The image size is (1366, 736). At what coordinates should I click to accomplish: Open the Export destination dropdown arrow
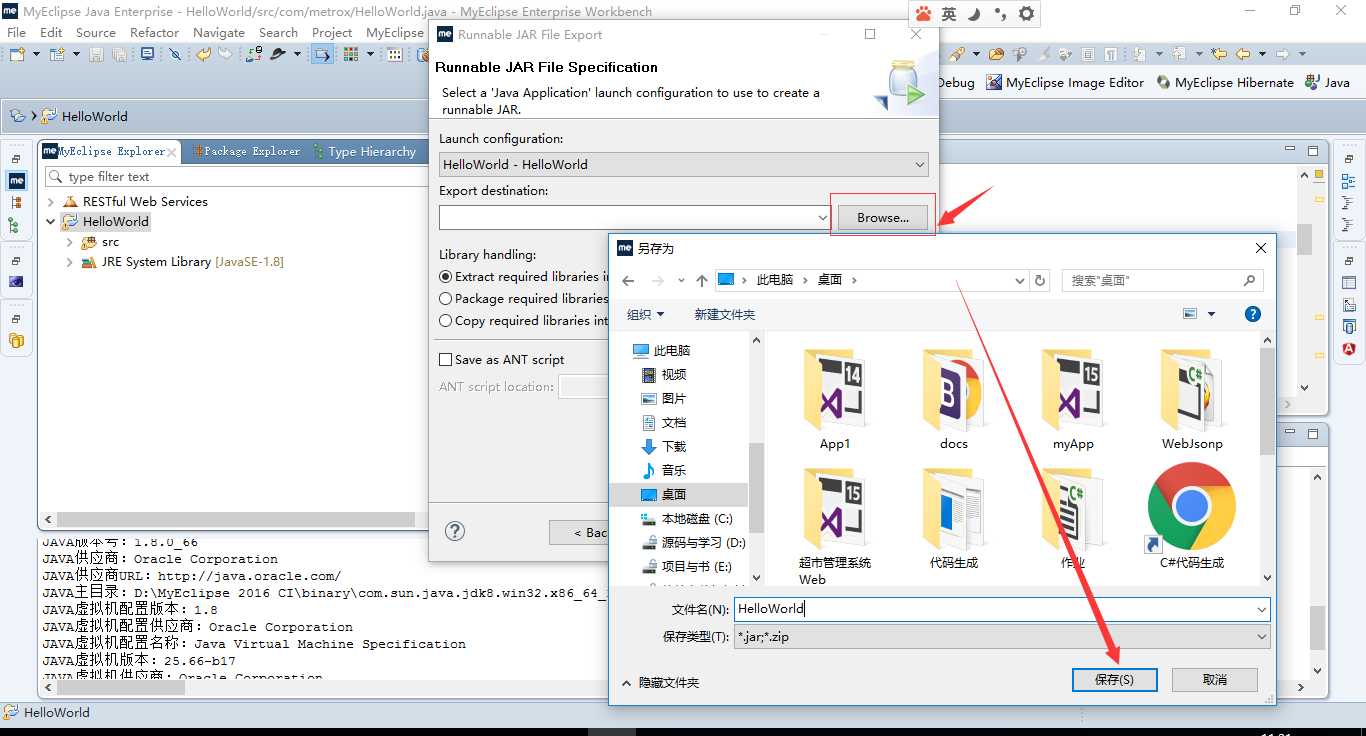point(822,217)
